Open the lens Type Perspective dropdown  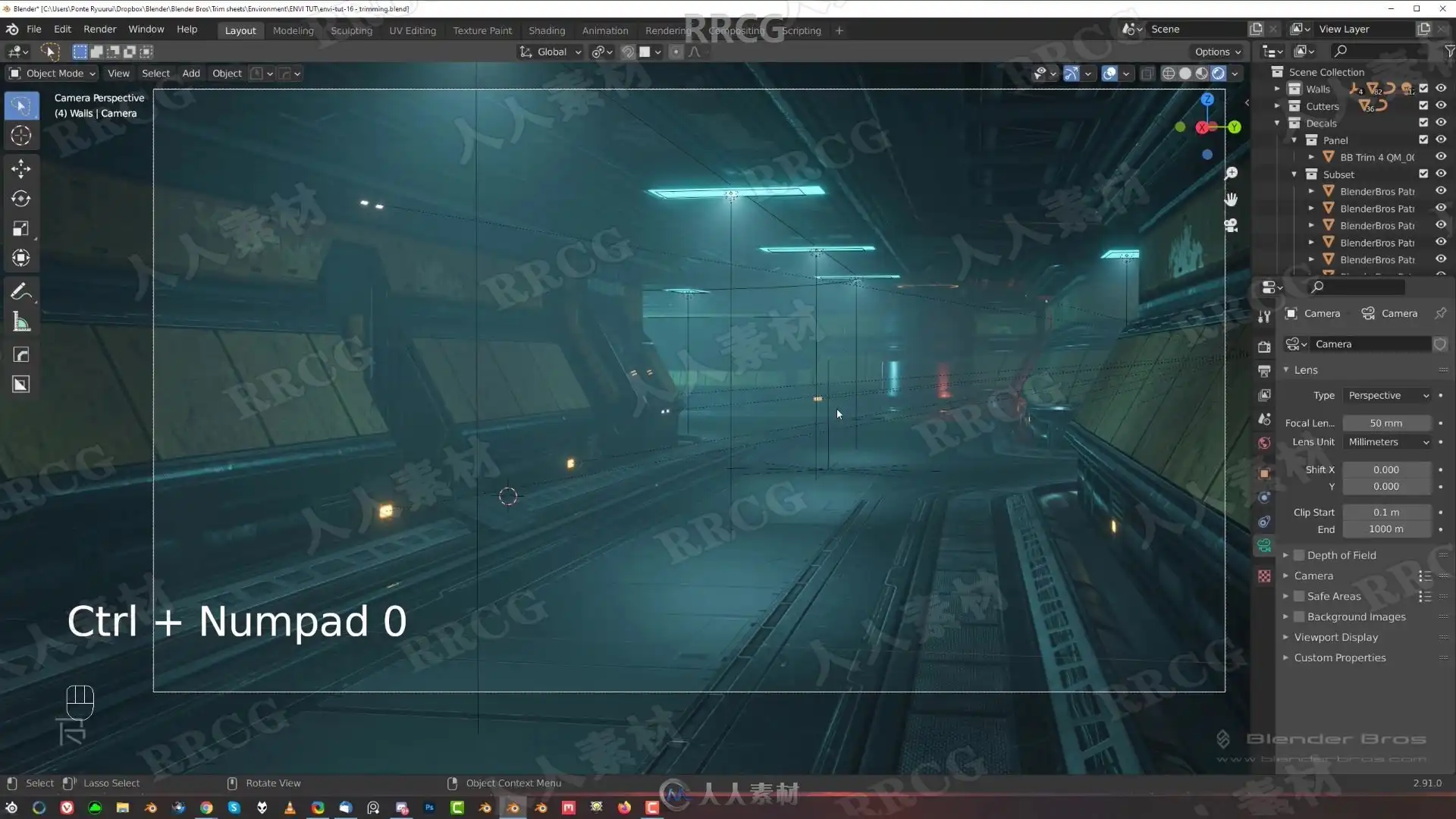[x=1387, y=396]
